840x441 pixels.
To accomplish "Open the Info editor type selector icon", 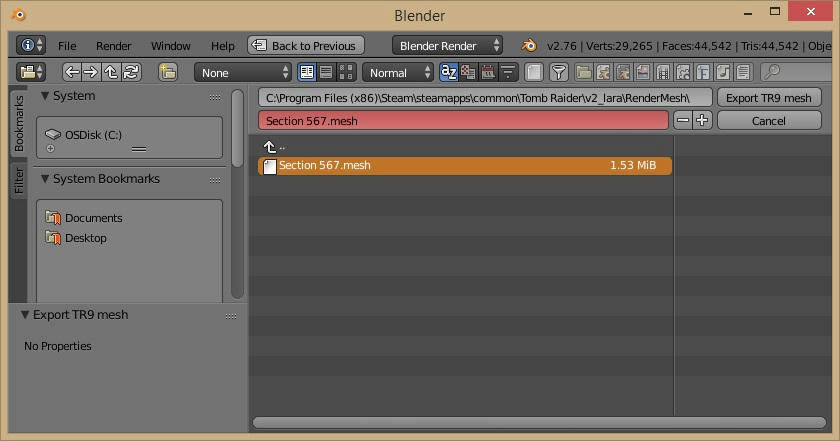I will (x=30, y=46).
